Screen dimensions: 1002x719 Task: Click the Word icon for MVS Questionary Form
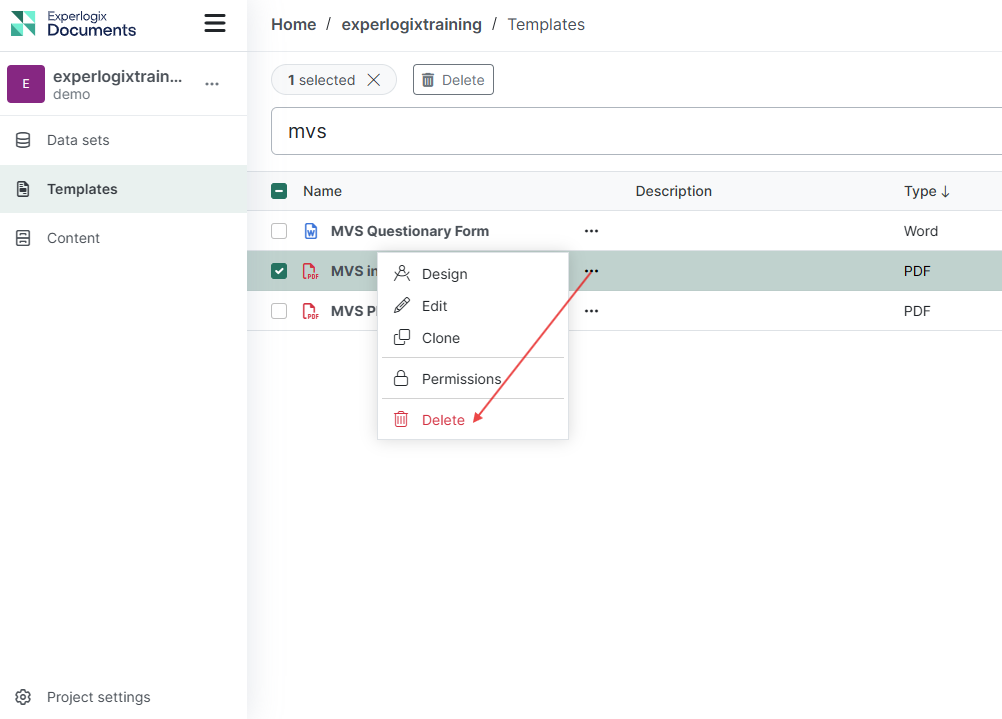[311, 231]
